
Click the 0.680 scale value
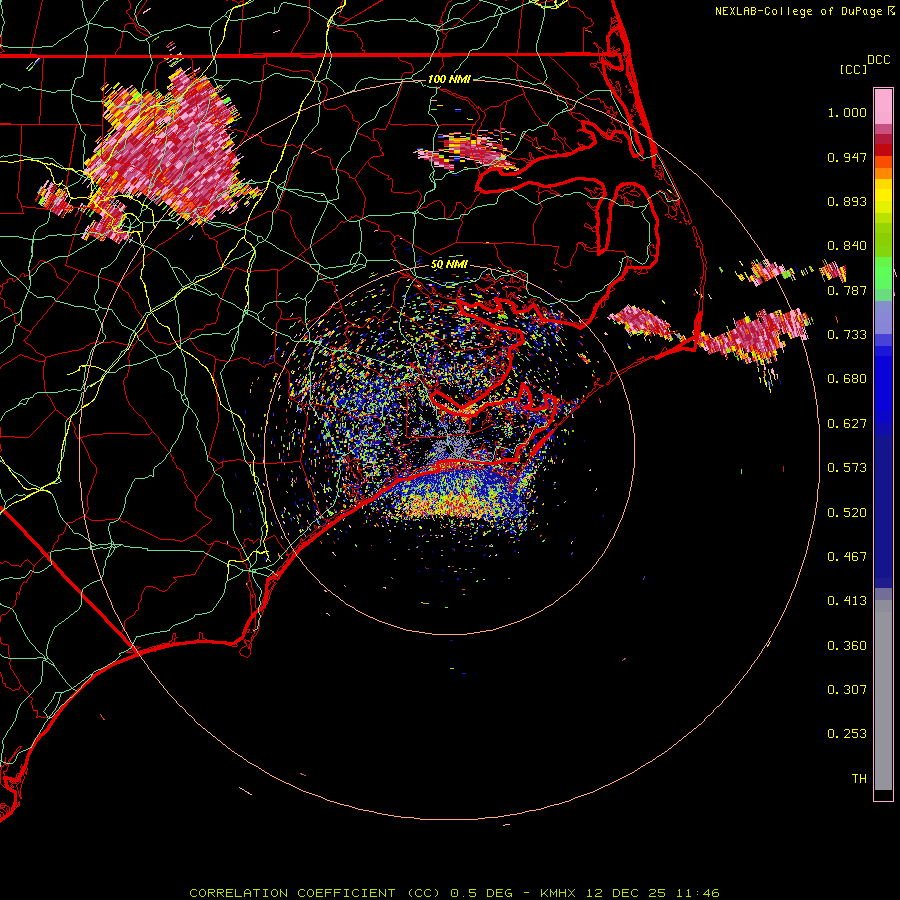[847, 379]
